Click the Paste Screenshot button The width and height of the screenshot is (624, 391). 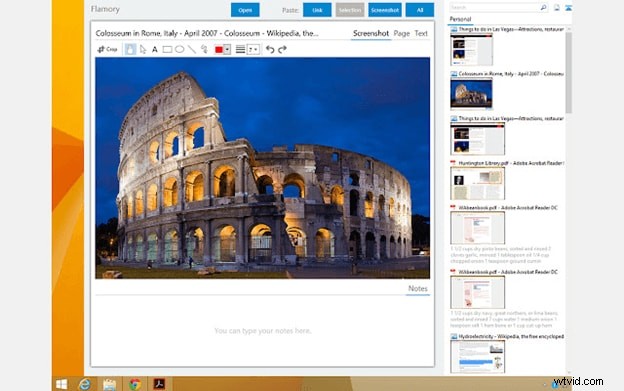[385, 10]
